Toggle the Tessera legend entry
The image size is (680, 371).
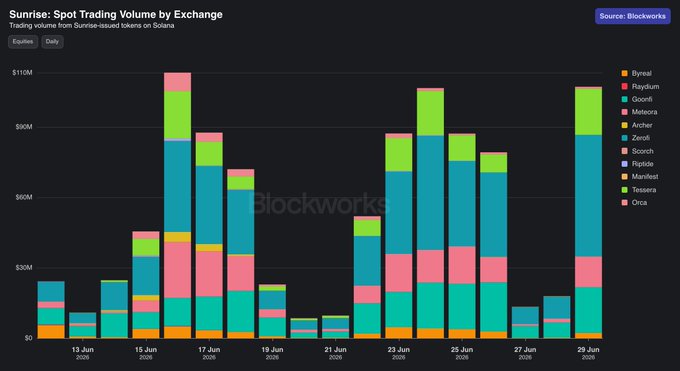(638, 190)
